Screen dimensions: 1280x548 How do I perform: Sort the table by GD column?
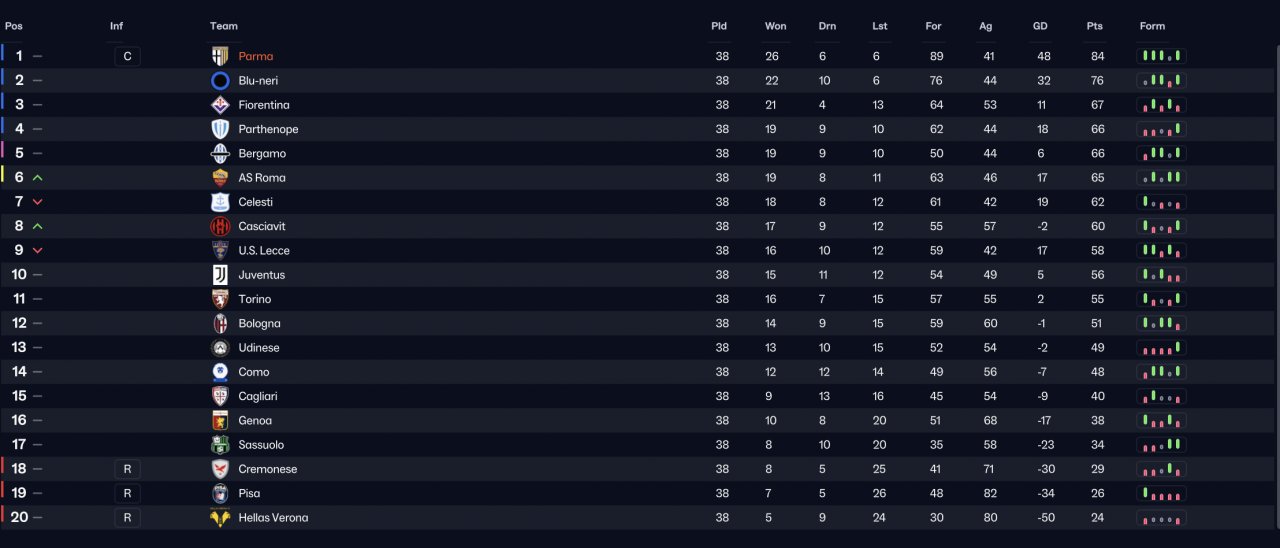(1040, 26)
